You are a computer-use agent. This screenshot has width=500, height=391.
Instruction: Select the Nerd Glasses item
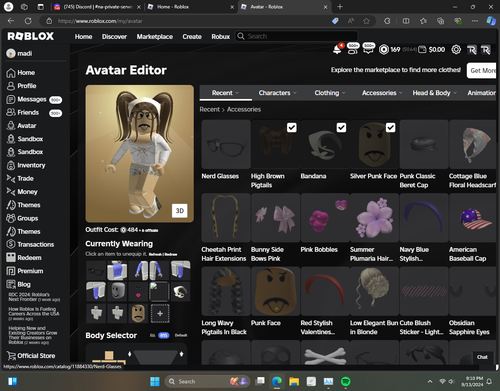coord(226,144)
